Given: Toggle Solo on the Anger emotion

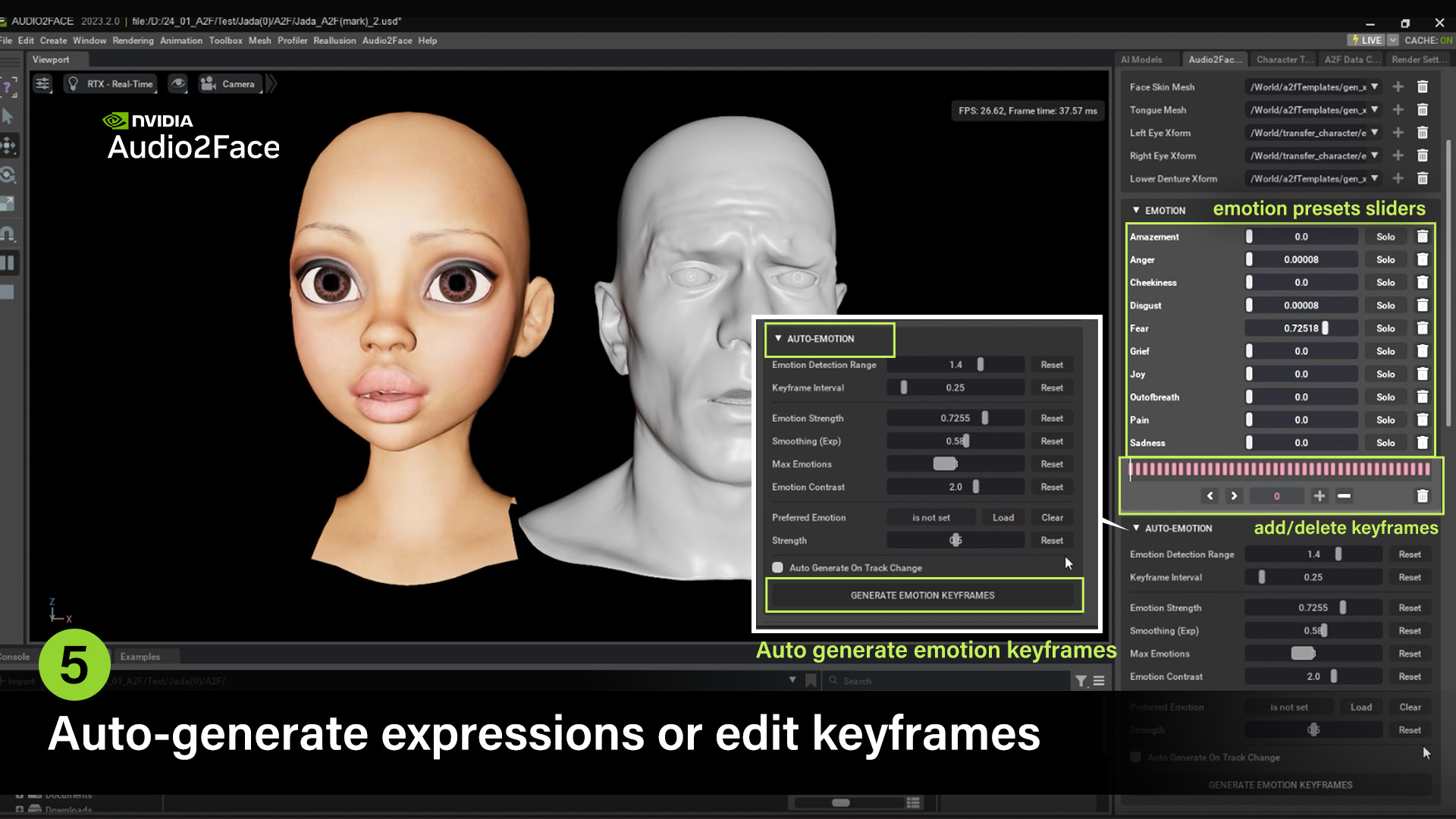Looking at the screenshot, I should (1385, 259).
